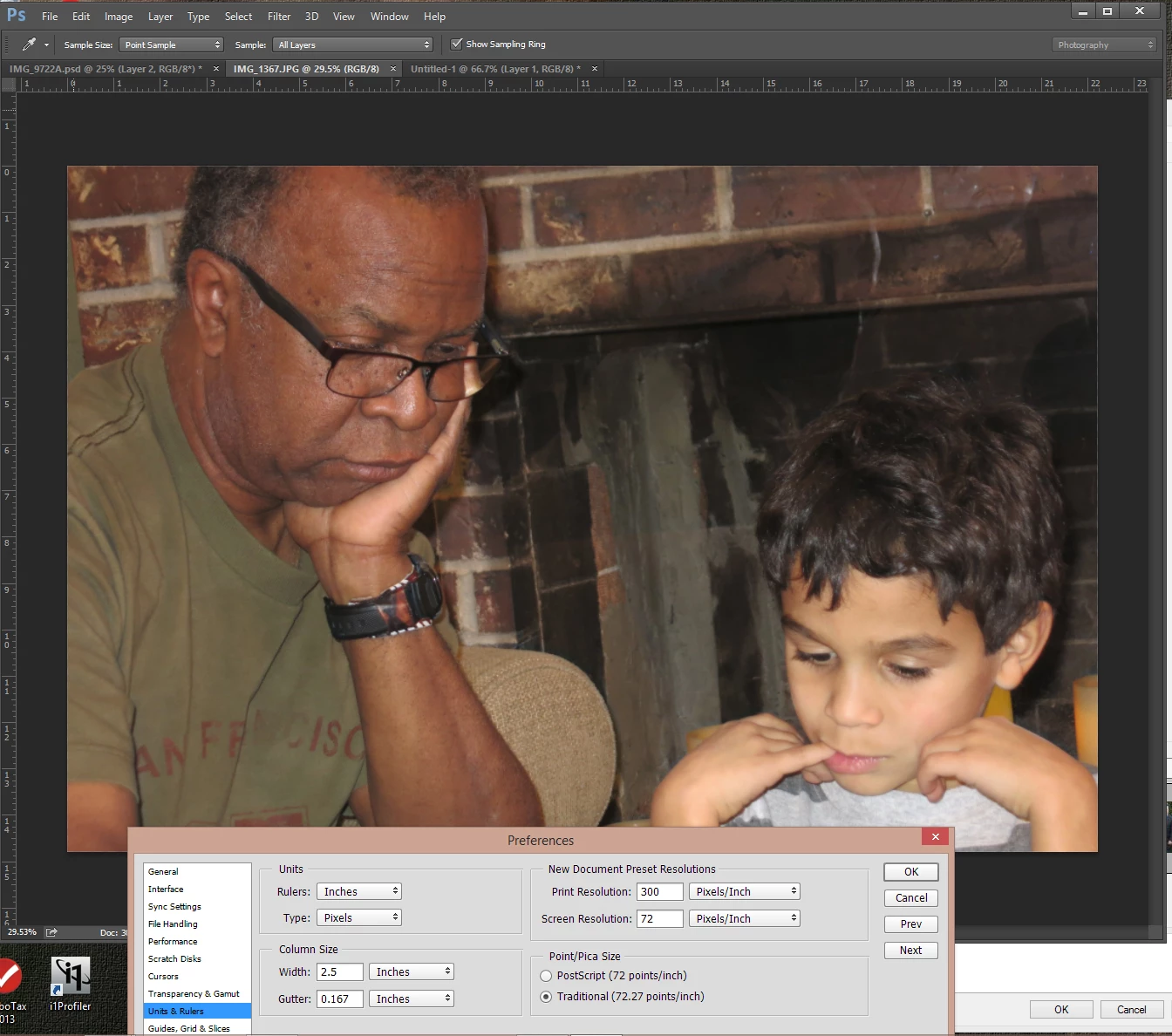Click the share/export icon in status bar

[x=51, y=932]
